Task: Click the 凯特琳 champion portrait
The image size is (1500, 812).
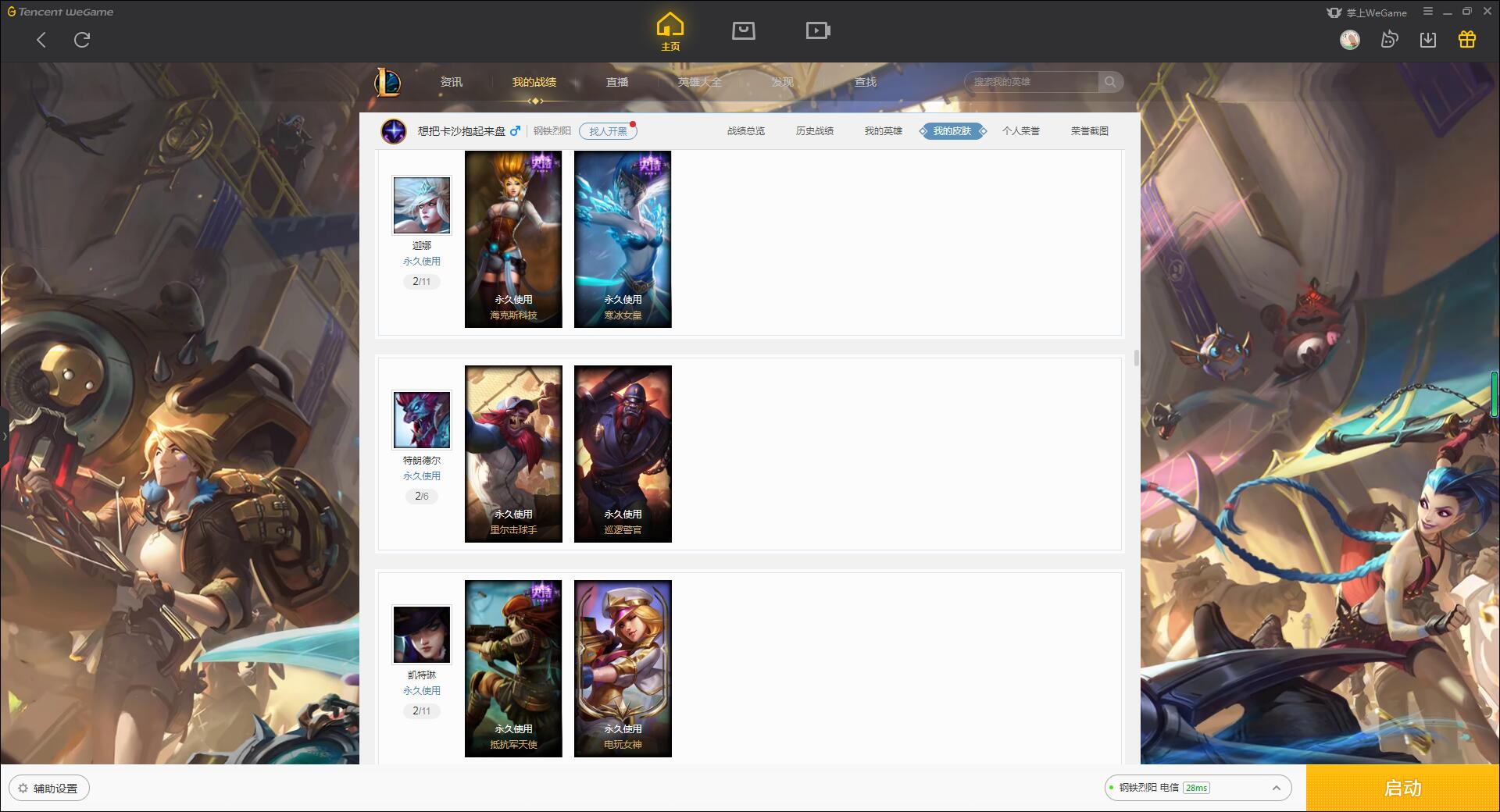Action: (x=422, y=635)
